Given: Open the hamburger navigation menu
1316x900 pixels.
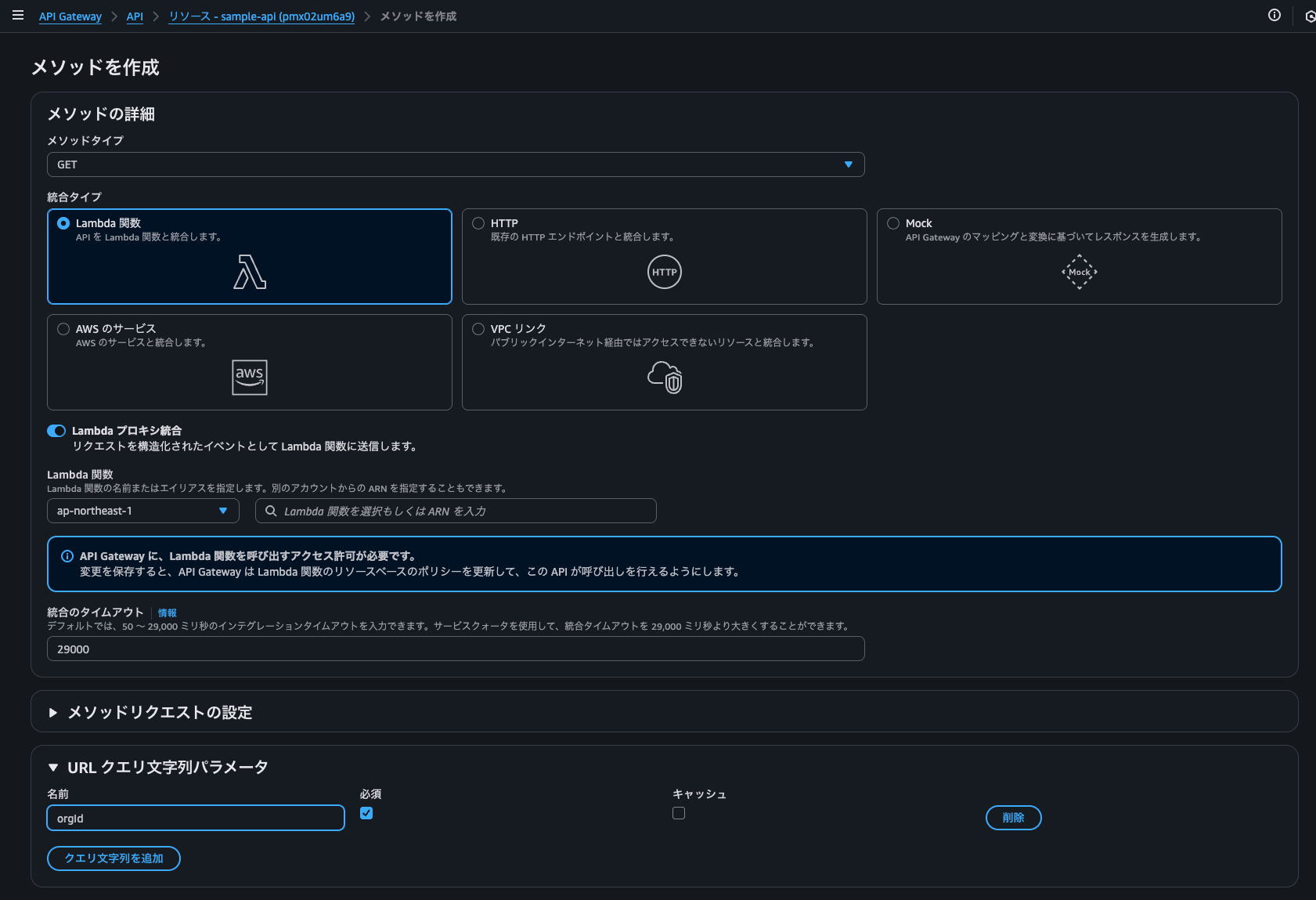Looking at the screenshot, I should point(17,14).
